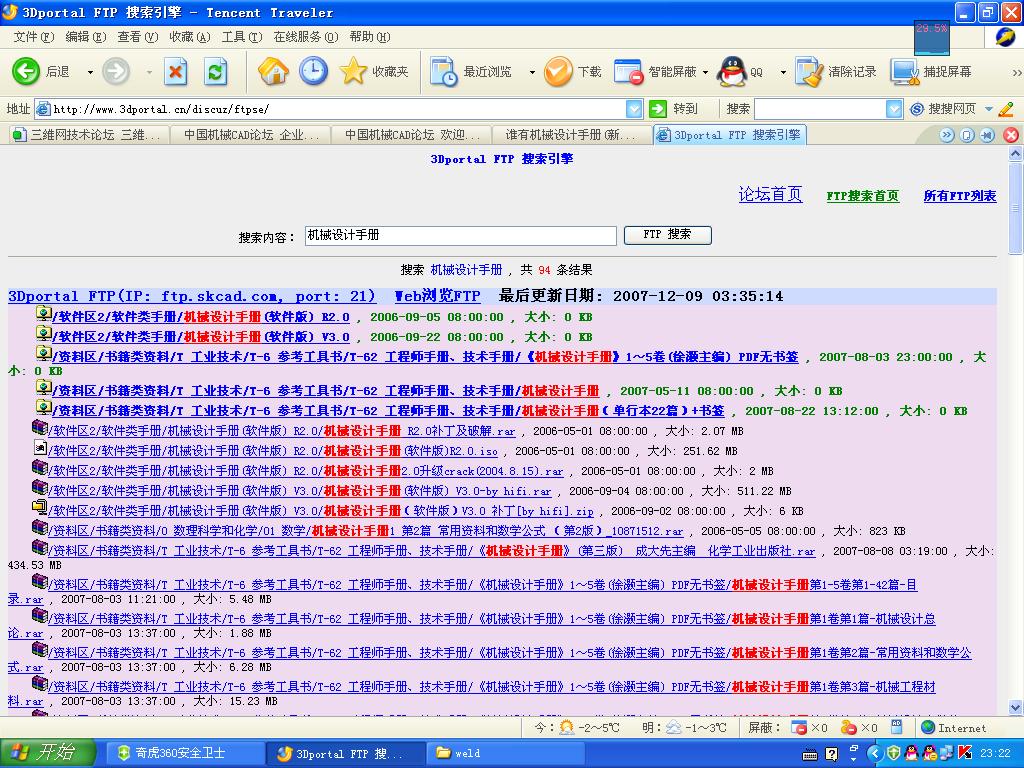Click the toolbar 搜索 input box
The image size is (1024, 768).
tap(820, 109)
